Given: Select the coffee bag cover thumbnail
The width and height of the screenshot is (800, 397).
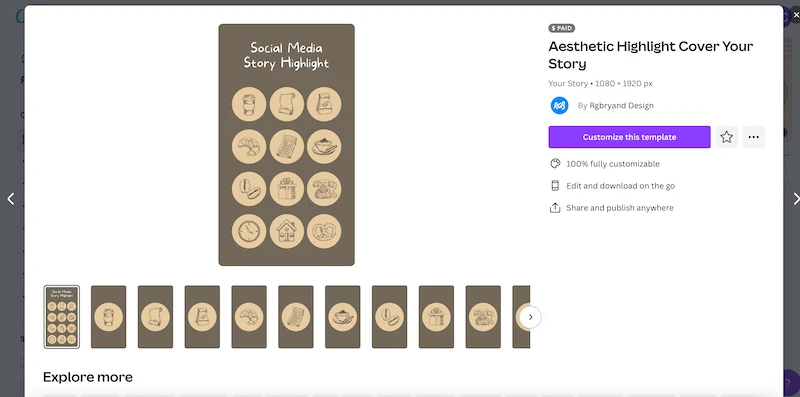Looking at the screenshot, I should point(202,317).
